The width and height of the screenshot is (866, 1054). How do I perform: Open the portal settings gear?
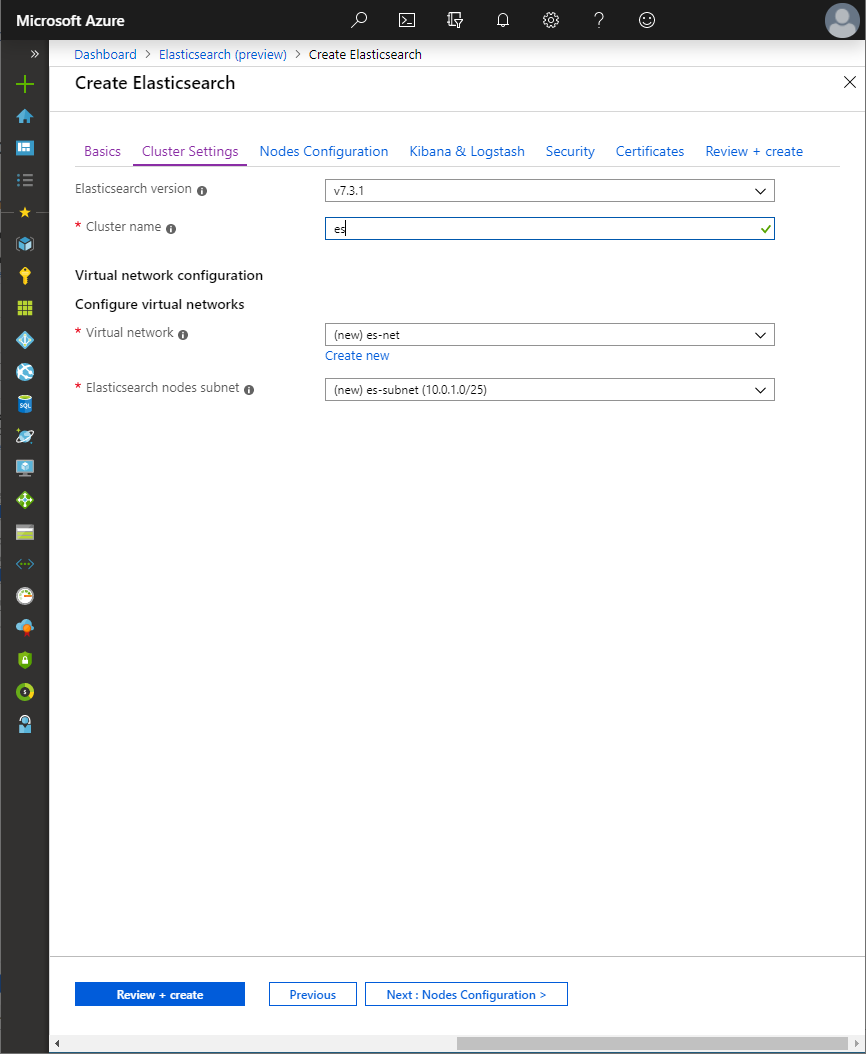click(550, 20)
